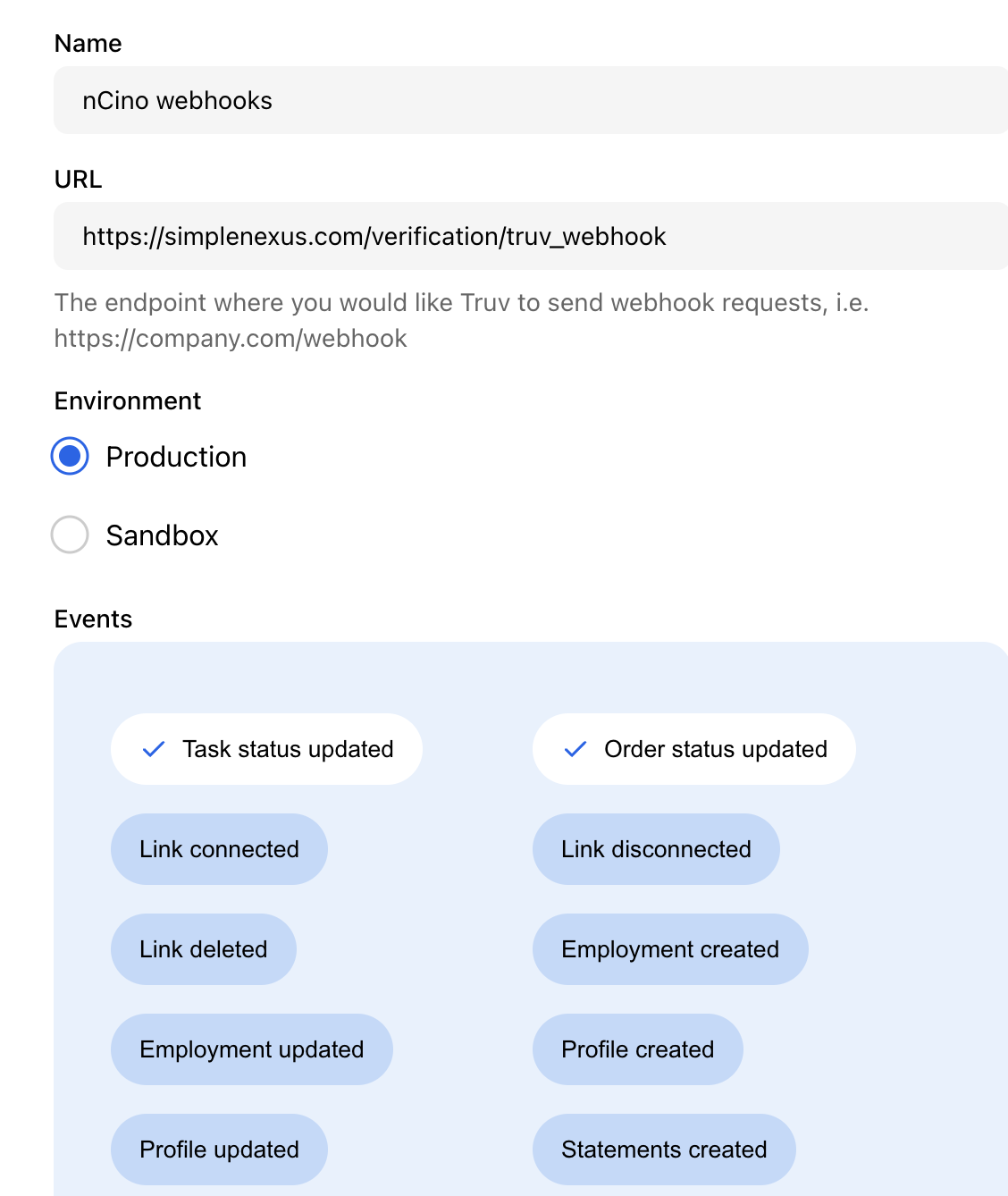Viewport: 1008px width, 1196px height.
Task: Select the Sandbox environment radio button
Action: (70, 535)
